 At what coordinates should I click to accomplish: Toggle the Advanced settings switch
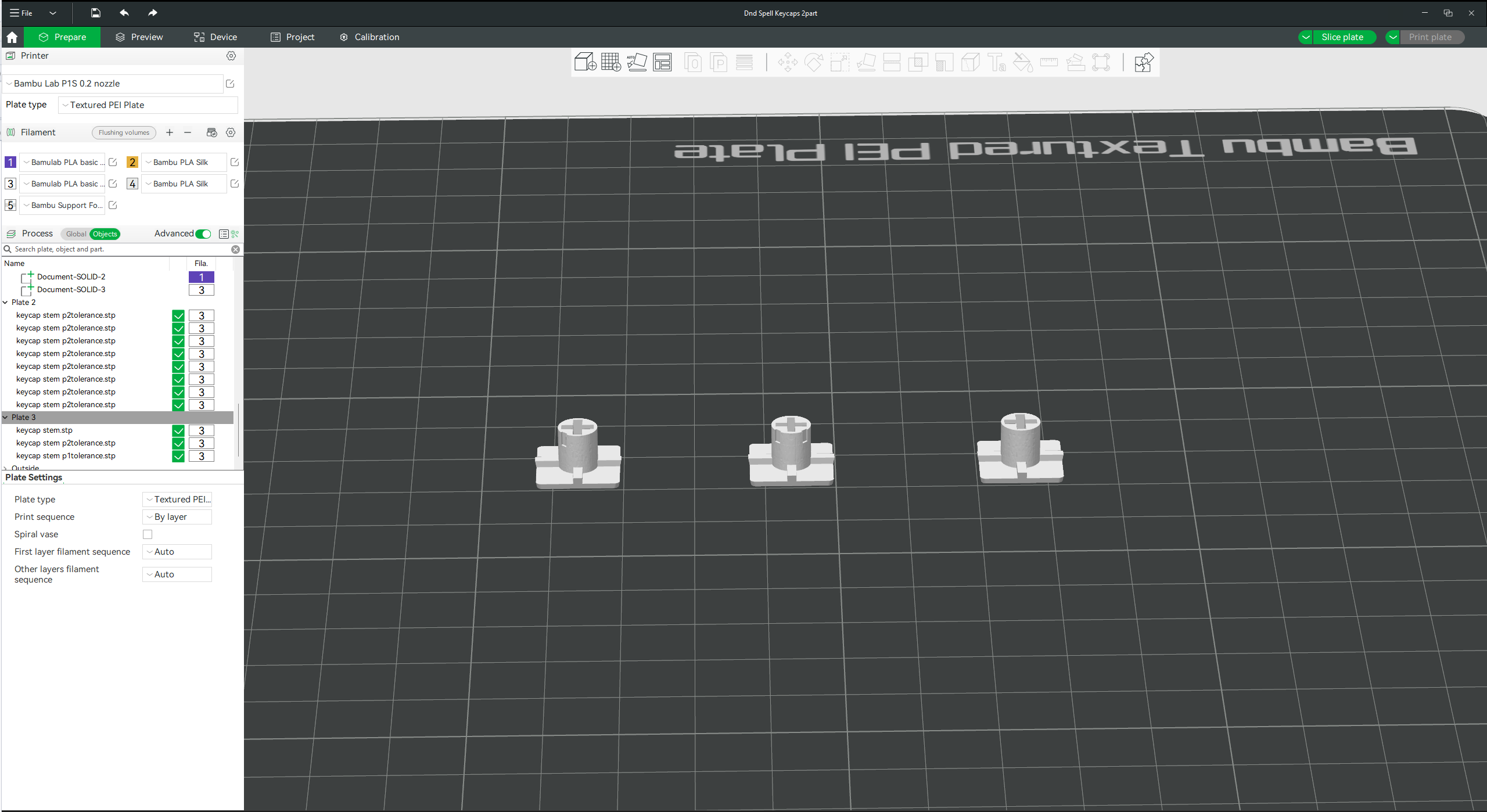[x=203, y=233]
